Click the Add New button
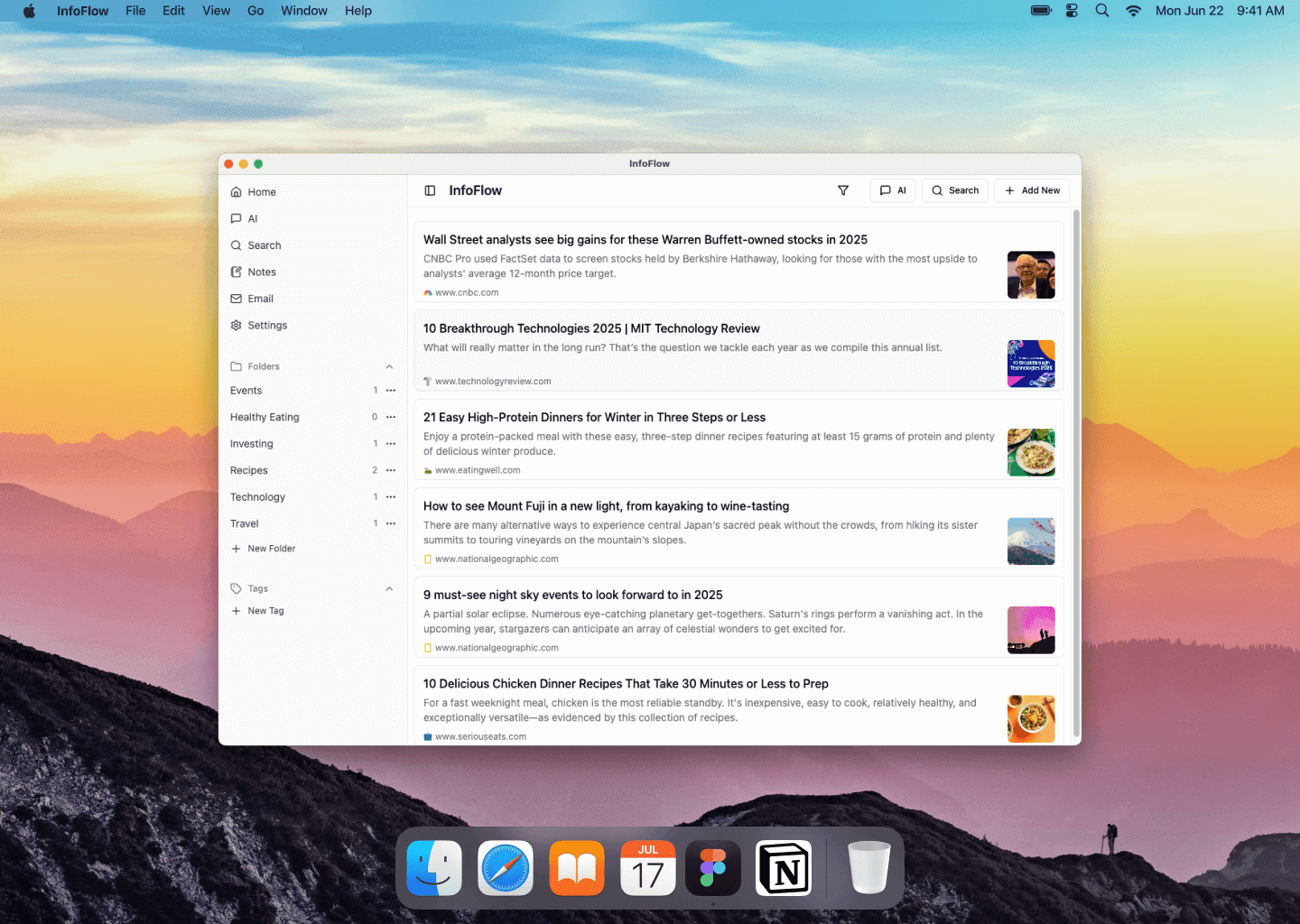1300x924 pixels. coord(1031,190)
